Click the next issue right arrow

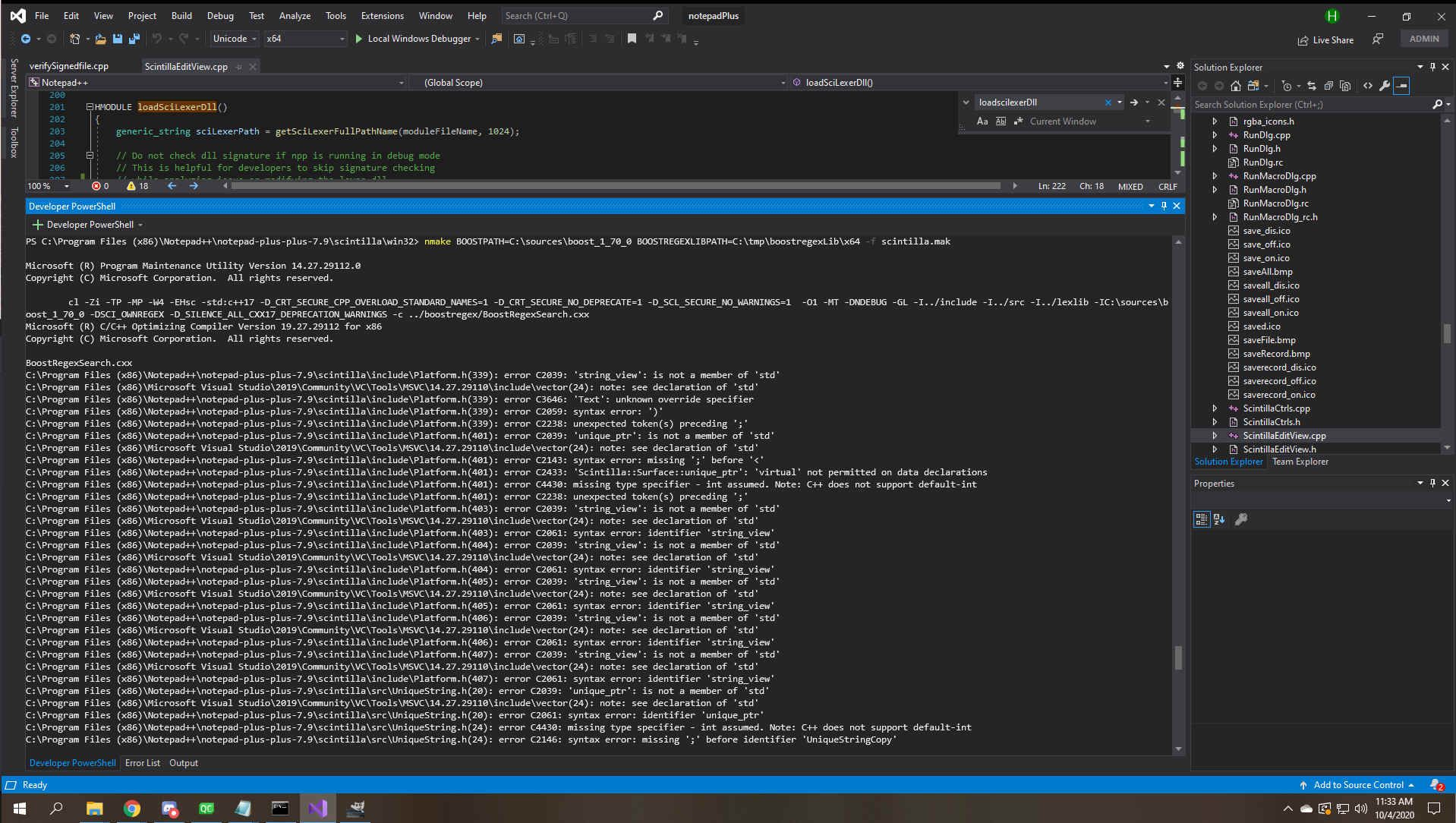point(194,186)
